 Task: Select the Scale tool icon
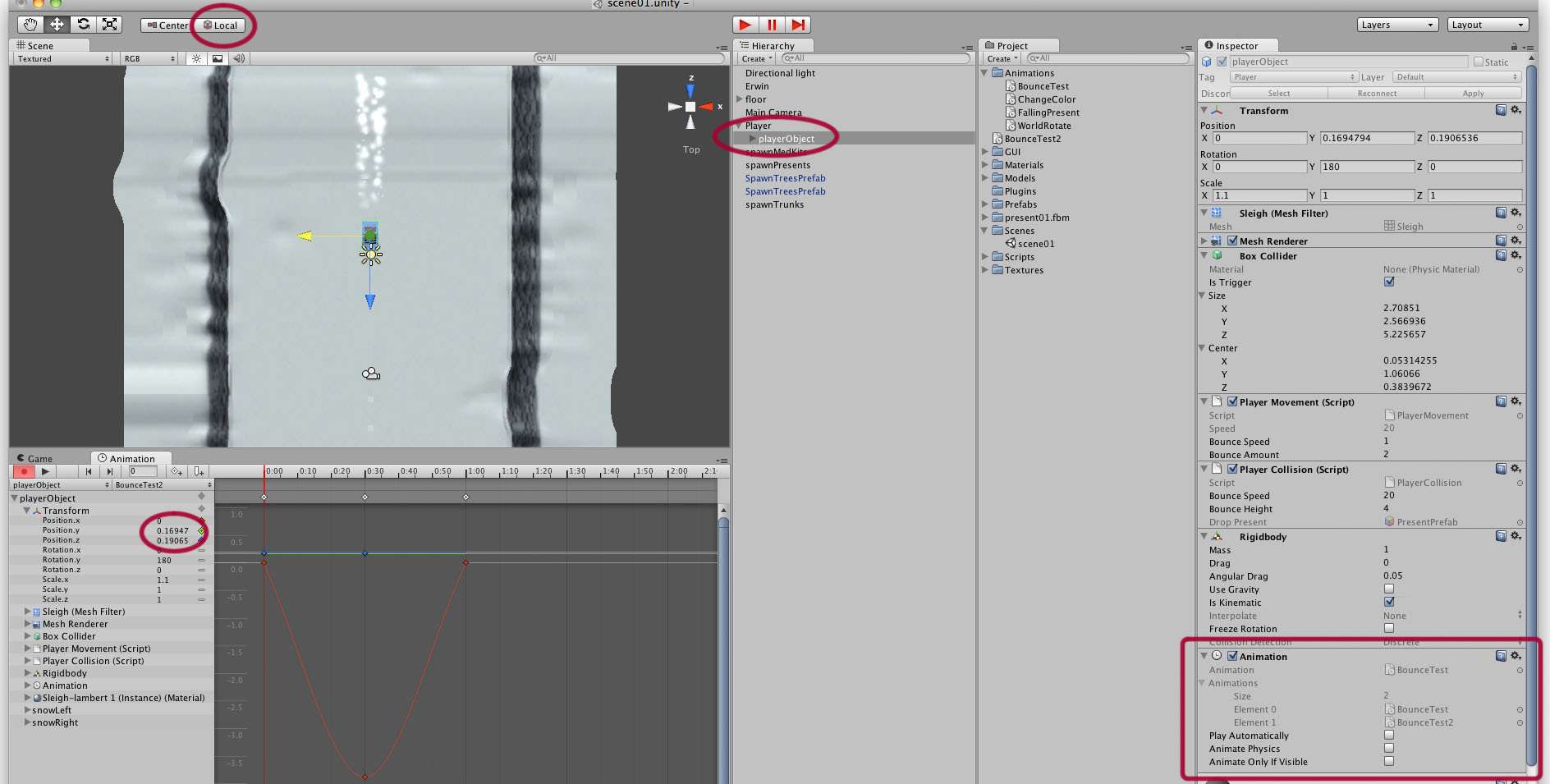[110, 25]
